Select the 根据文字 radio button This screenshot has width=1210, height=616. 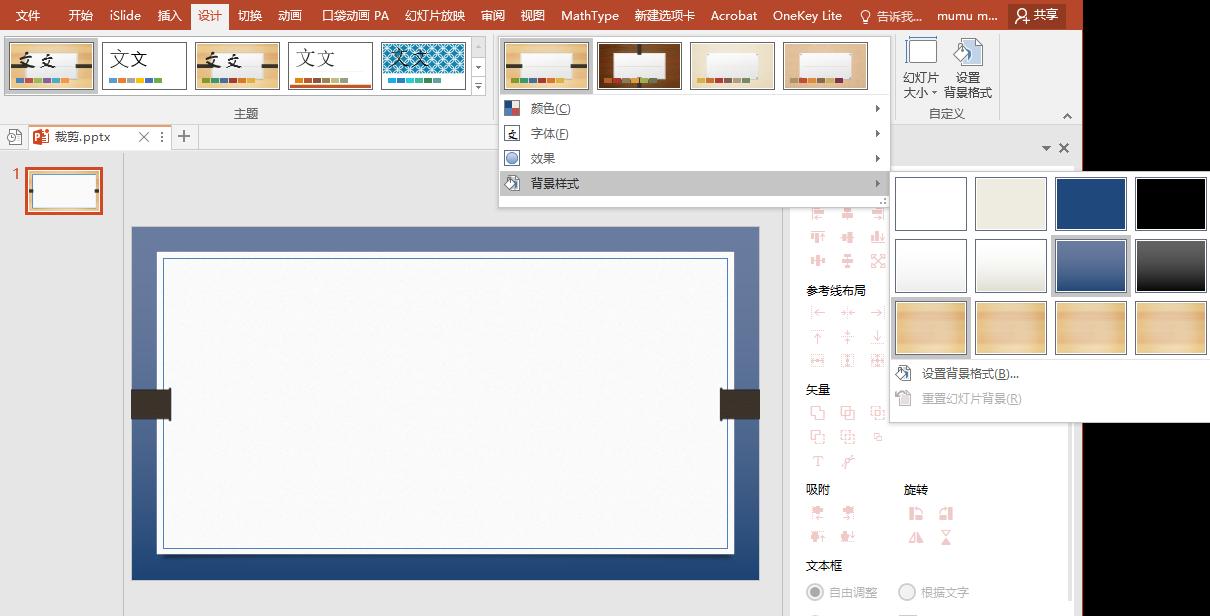point(907,592)
